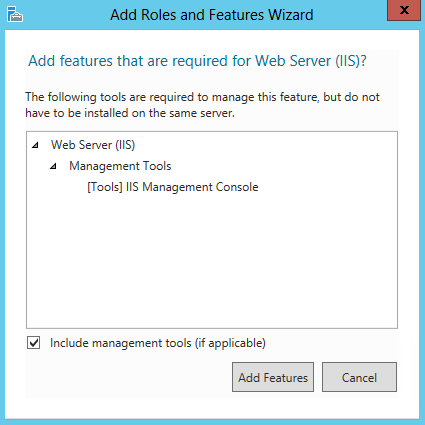Click the 'Add Roles and Features Wizard' title text
The height and width of the screenshot is (425, 425).
(212, 15)
